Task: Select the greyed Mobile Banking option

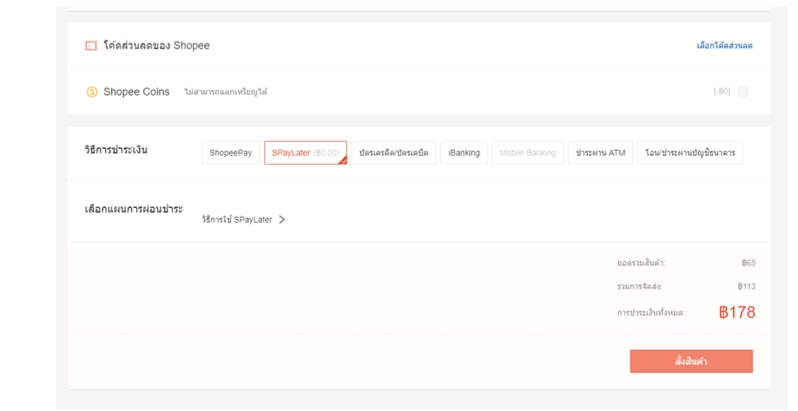Action: 528,153
